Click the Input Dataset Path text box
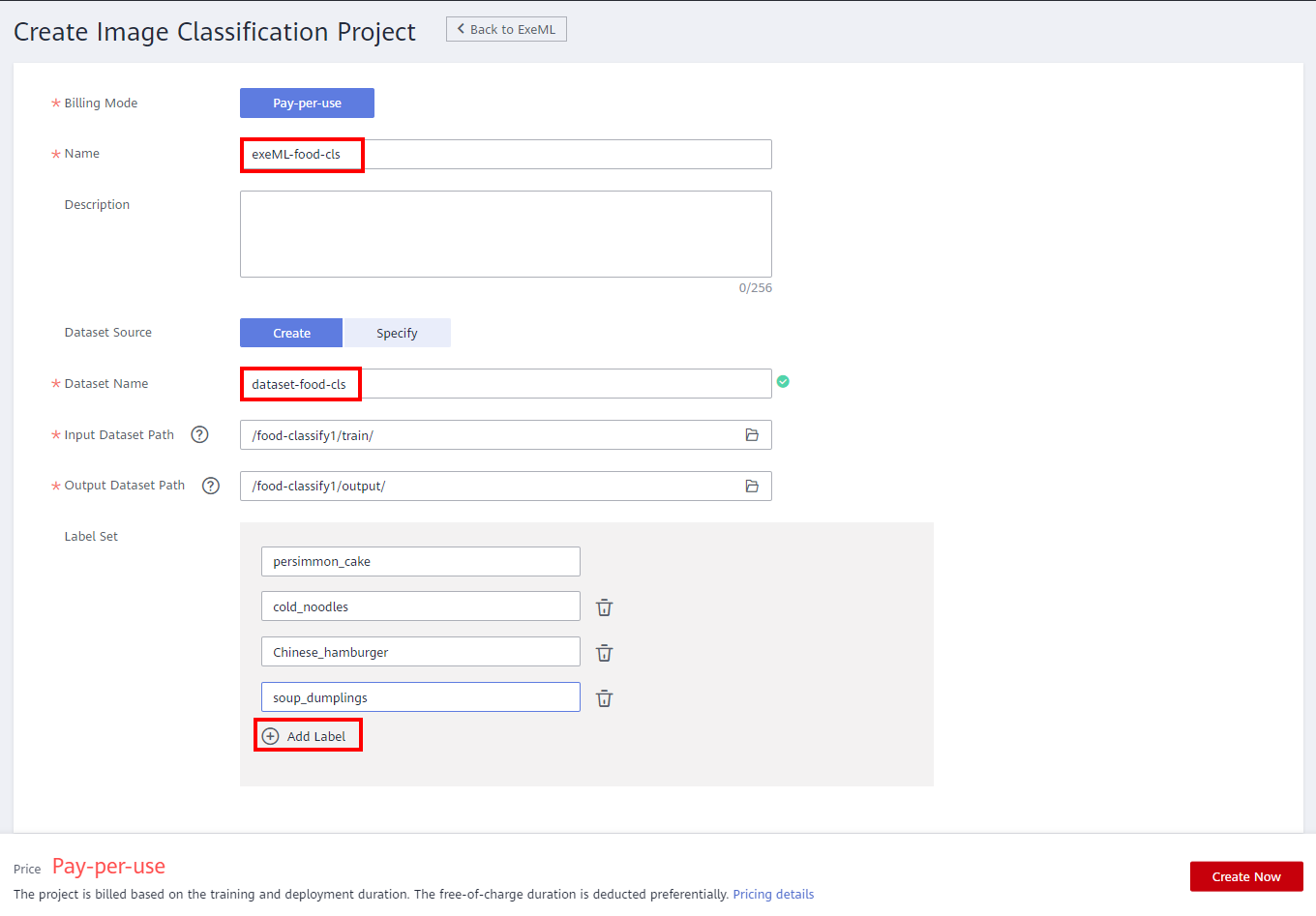The width and height of the screenshot is (1316, 916). click(x=489, y=435)
